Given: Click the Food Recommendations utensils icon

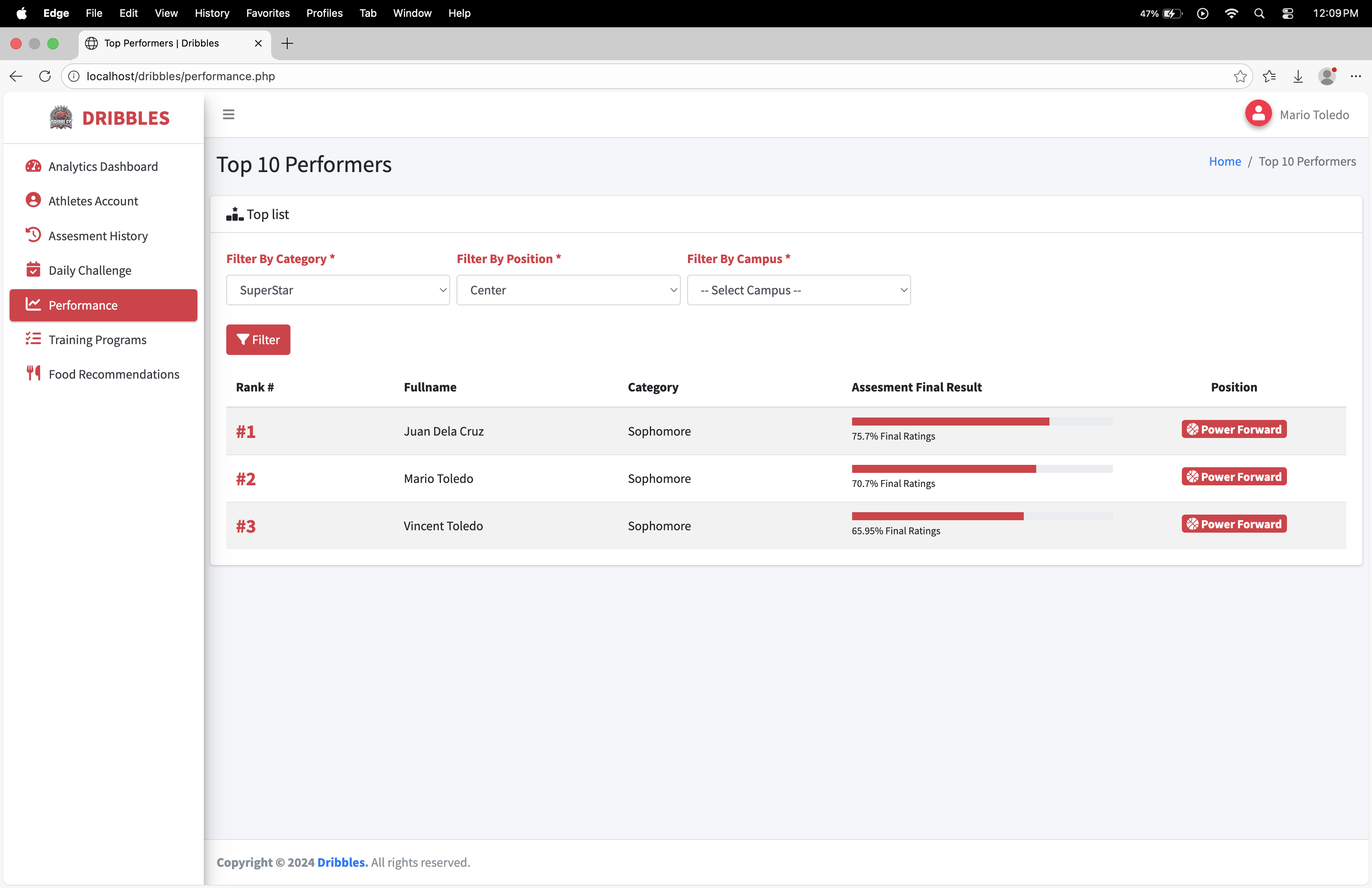Looking at the screenshot, I should tap(33, 373).
